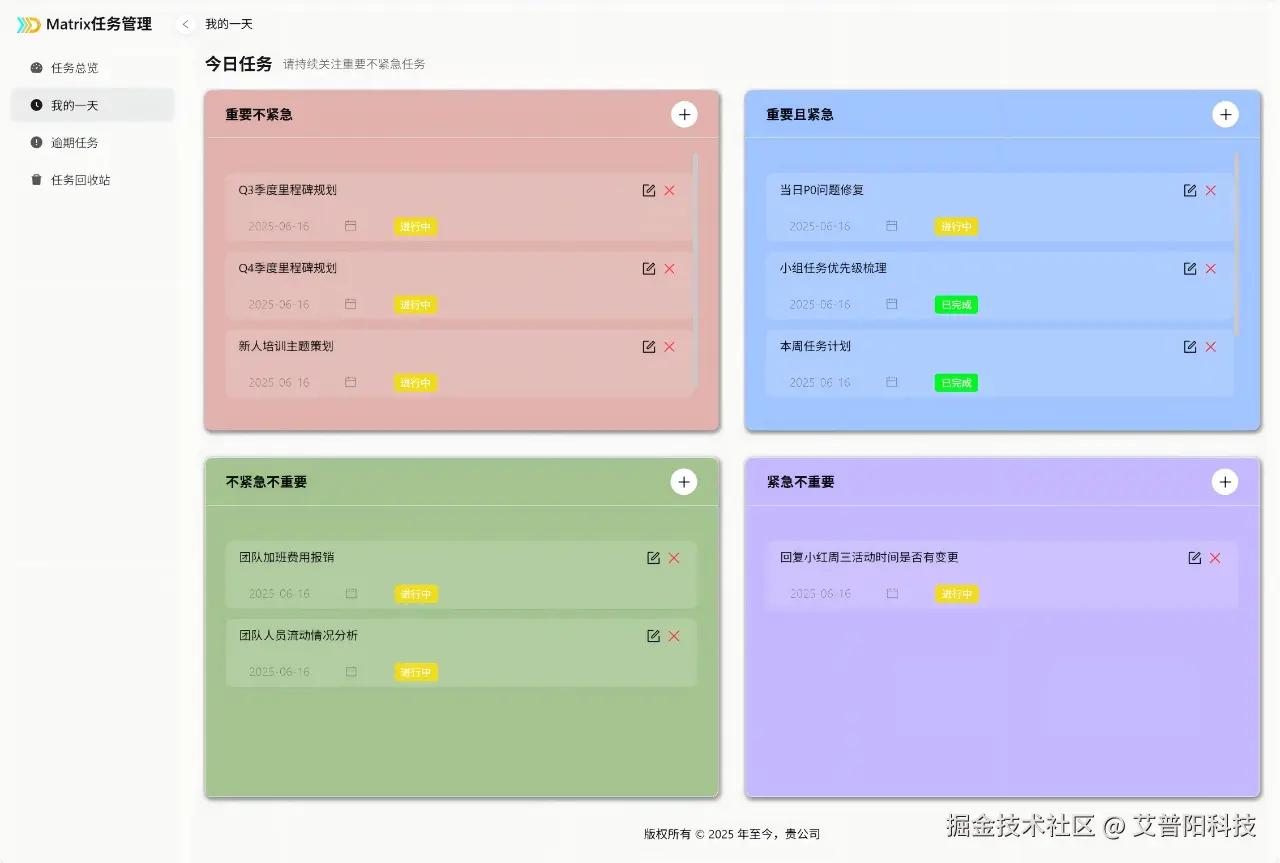Toggle 进行中 status on 团队人员流动情况分析
Screen dimensions: 1280x863
[x=415, y=672]
